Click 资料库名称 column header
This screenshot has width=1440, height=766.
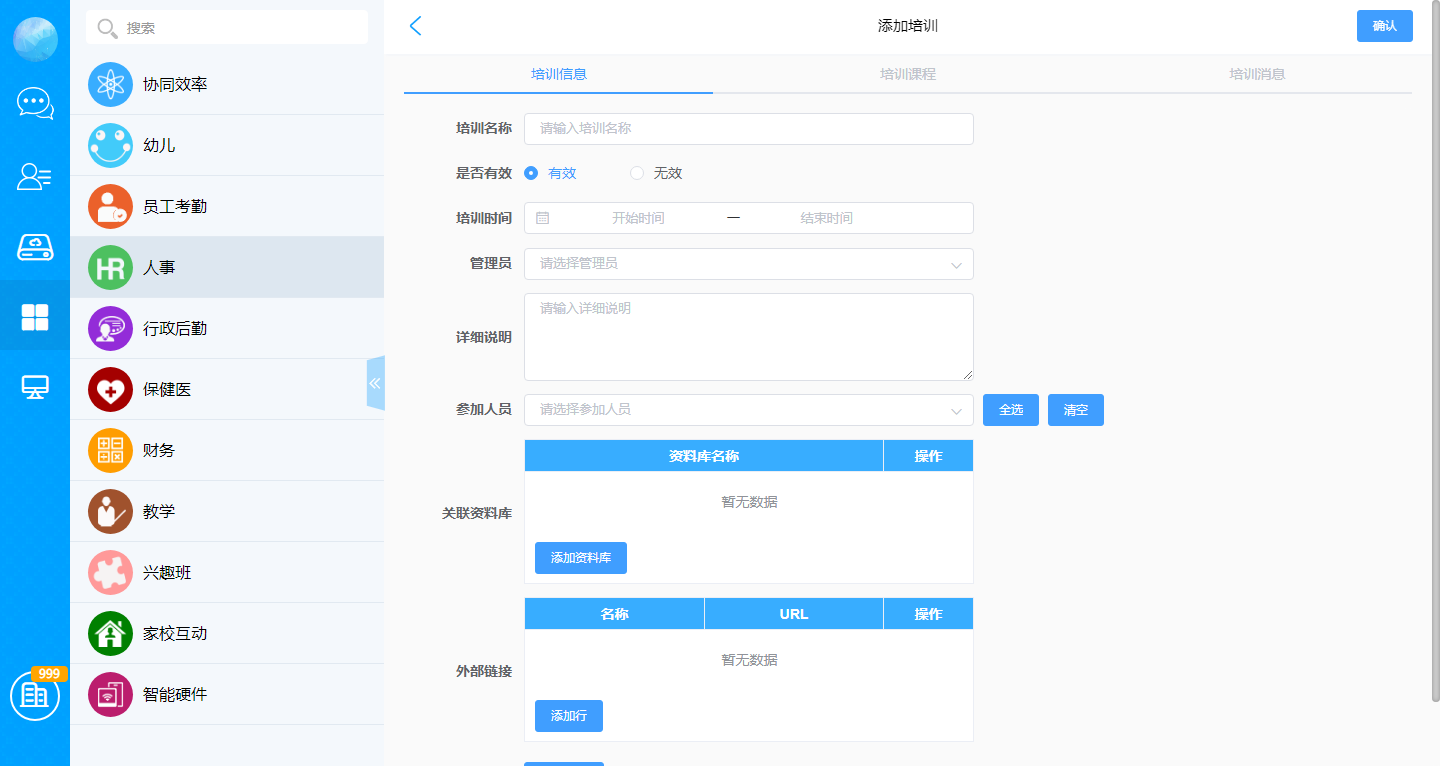click(x=704, y=456)
